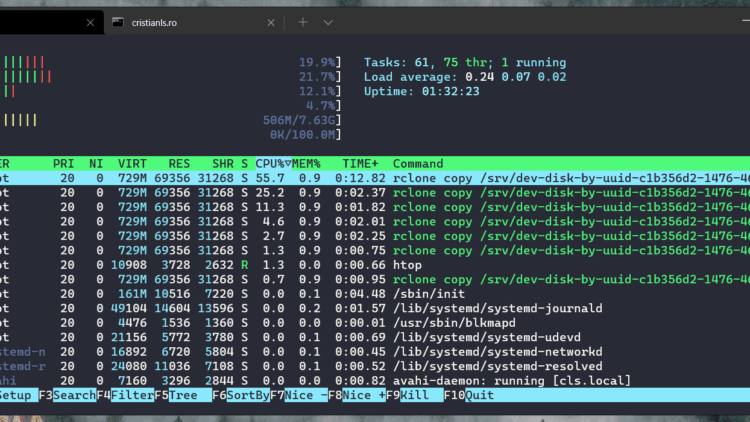Open a new terminal tab with plus
This screenshot has height=422, width=750.
tap(303, 21)
